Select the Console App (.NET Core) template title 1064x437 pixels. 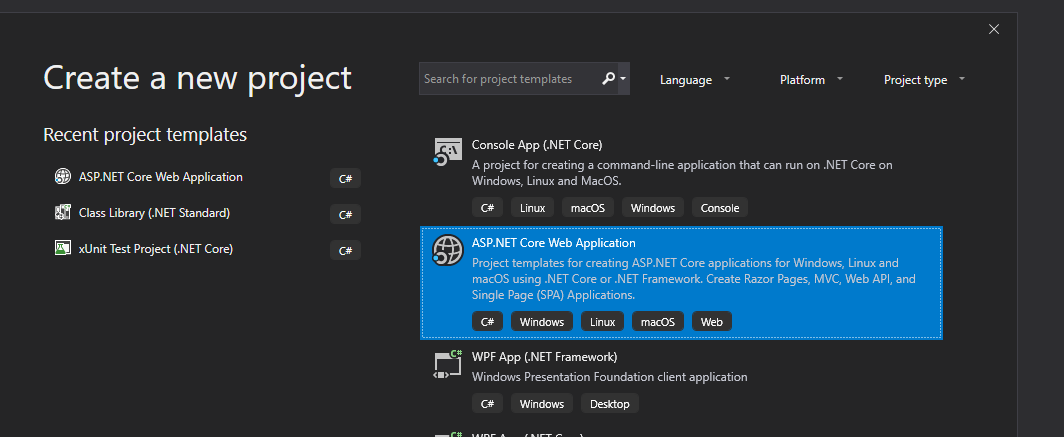537,145
